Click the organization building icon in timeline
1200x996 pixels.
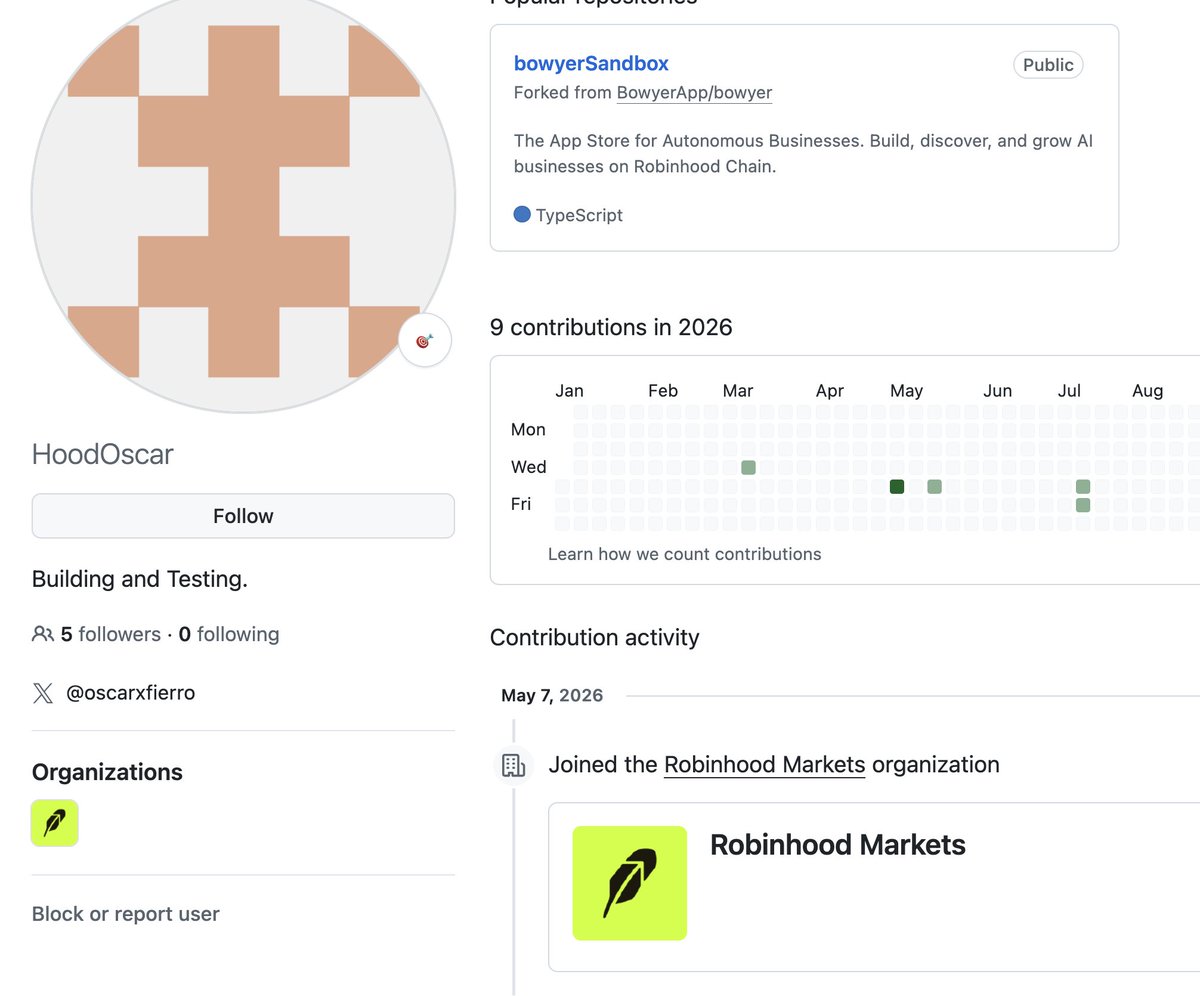tap(513, 766)
